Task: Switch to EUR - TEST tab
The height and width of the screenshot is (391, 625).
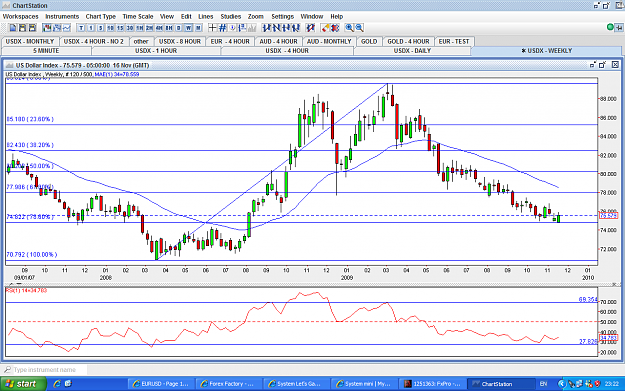Action: (454, 41)
